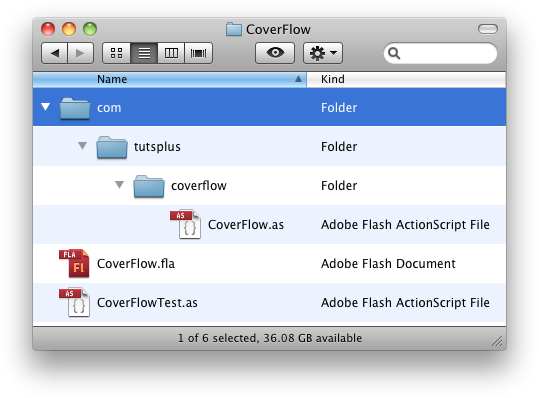Switch to list view
Screen dimensions: 539x398
144,53
